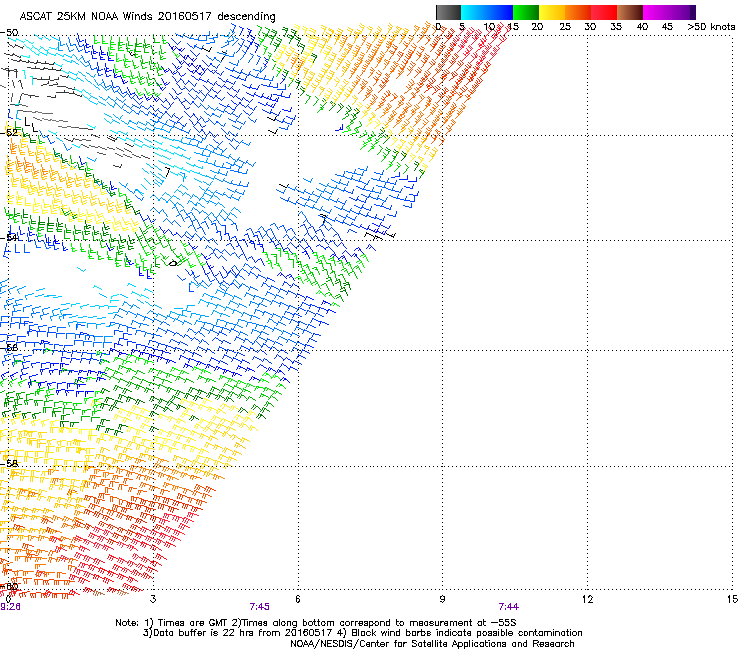Click the '>50 knots' legend label
The width and height of the screenshot is (740, 650).
coord(711,27)
